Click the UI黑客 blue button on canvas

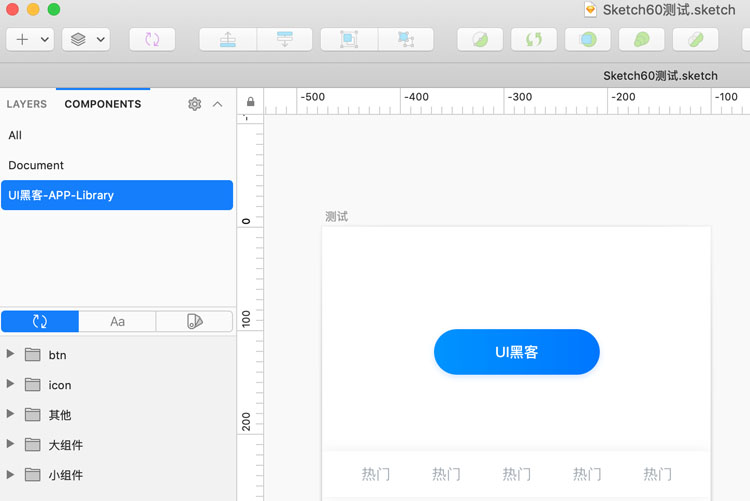(x=517, y=352)
